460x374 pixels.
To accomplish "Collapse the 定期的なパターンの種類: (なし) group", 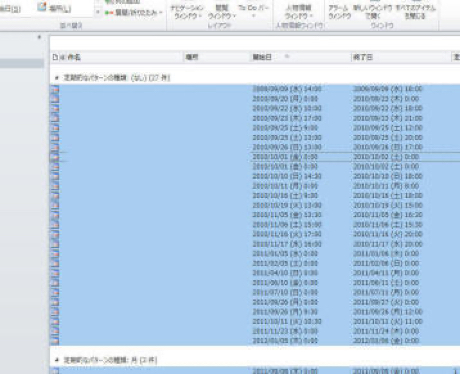I will coord(56,78).
